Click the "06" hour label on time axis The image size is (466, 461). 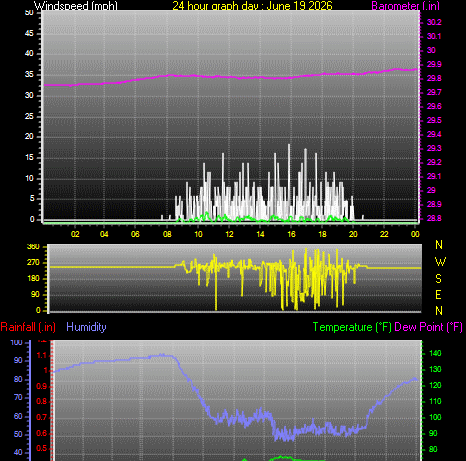(135, 234)
